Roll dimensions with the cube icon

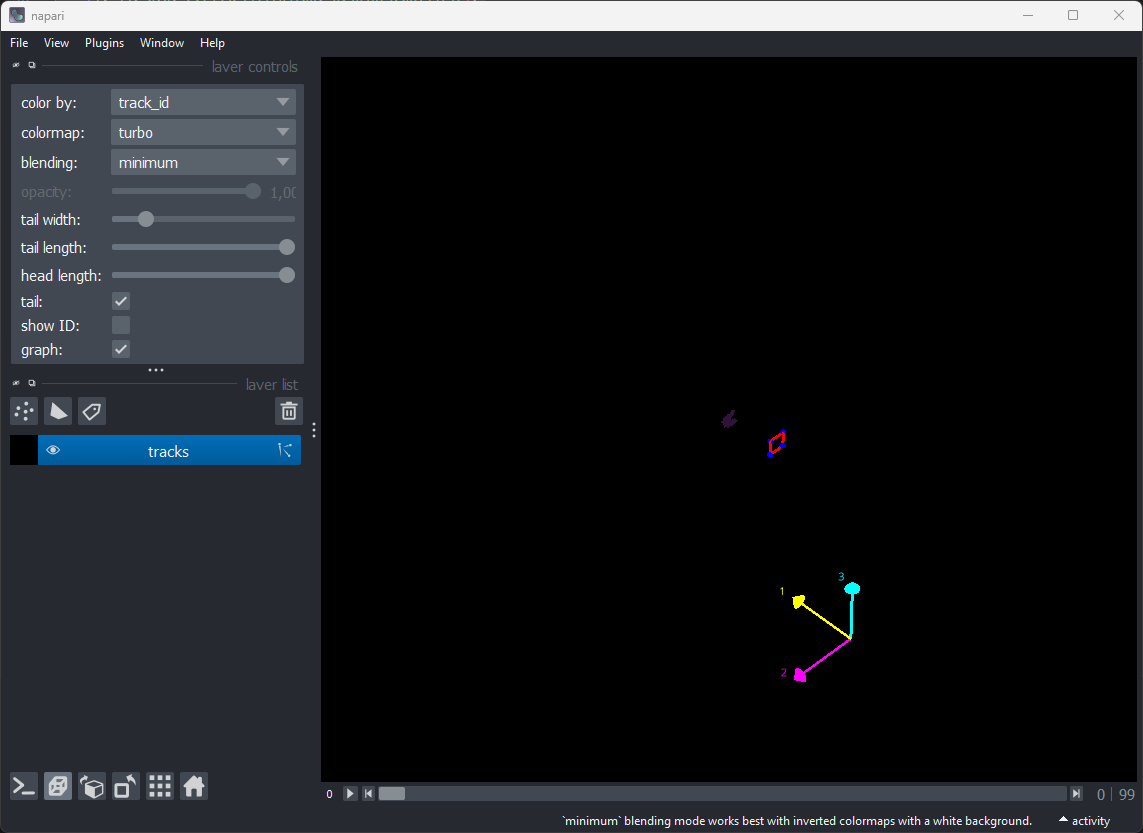click(x=91, y=786)
